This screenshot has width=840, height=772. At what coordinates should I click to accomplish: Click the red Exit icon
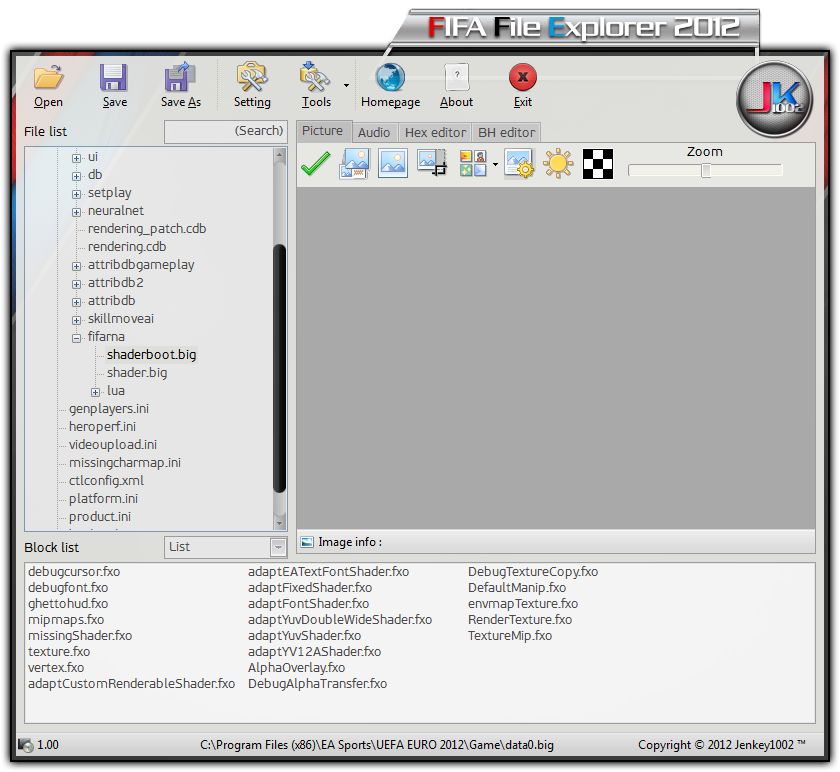click(x=522, y=79)
